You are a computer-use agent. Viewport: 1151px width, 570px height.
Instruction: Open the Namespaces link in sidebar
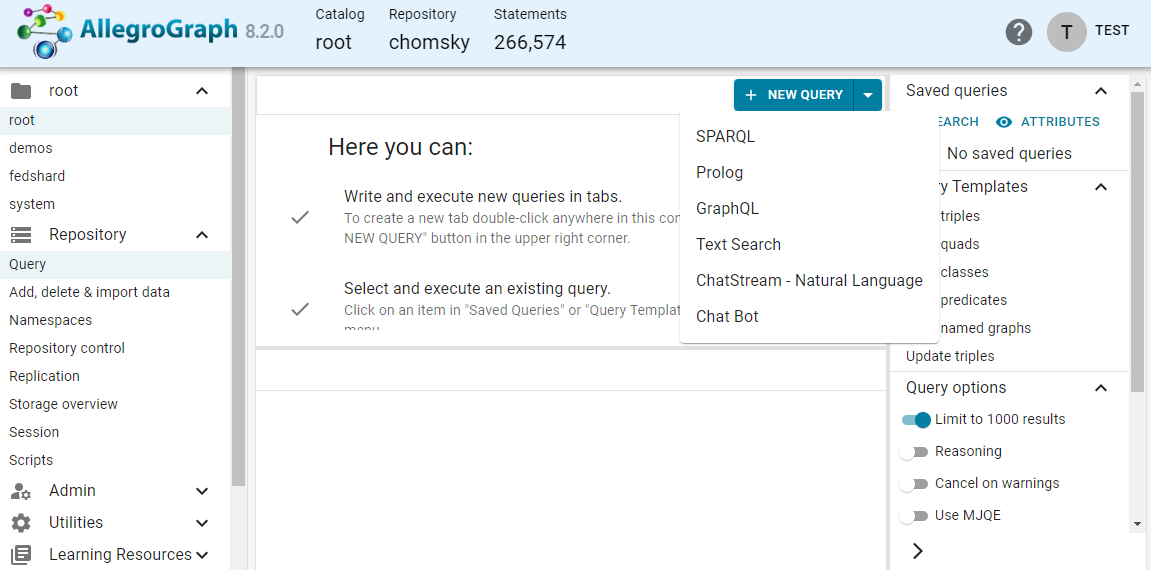(51, 321)
